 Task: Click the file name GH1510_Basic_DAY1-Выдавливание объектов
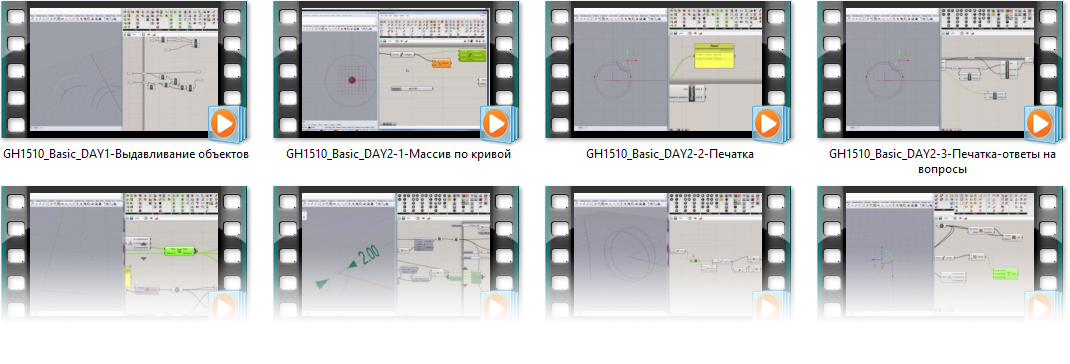(126, 154)
